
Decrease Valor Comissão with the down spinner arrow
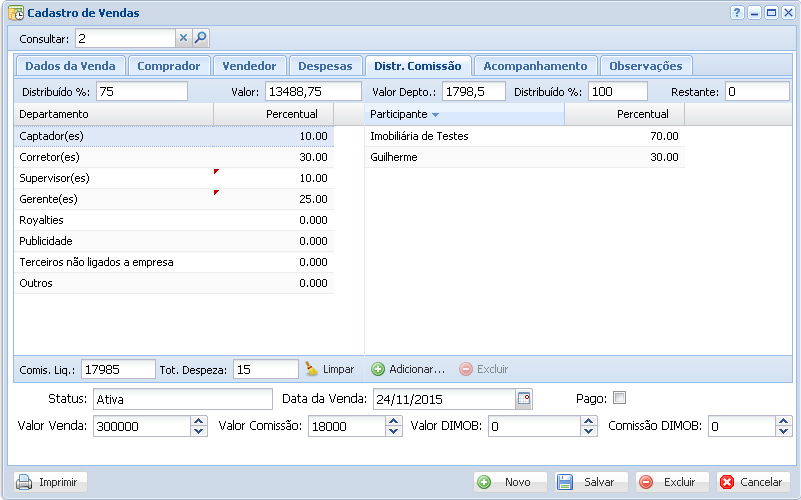click(x=394, y=432)
